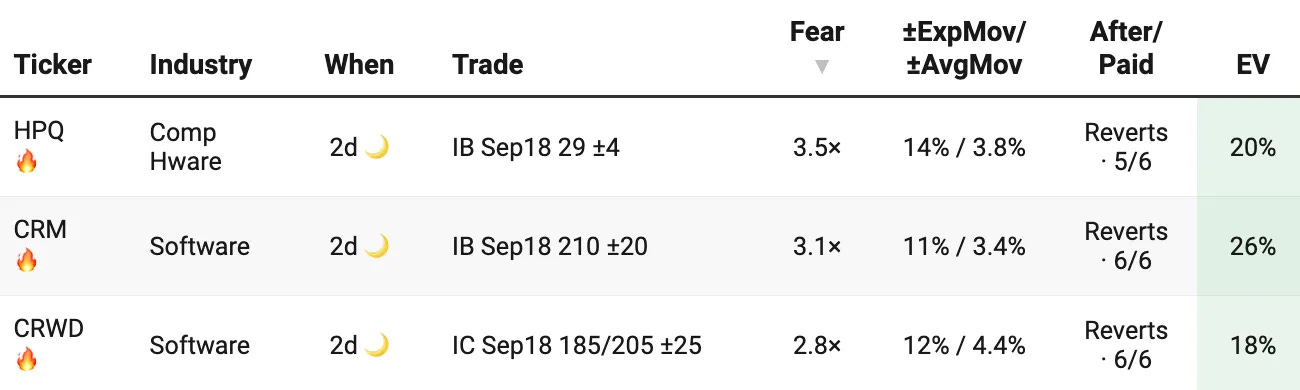This screenshot has width=1300, height=390.
Task: Sort by Ticker column header
Action: (x=53, y=65)
